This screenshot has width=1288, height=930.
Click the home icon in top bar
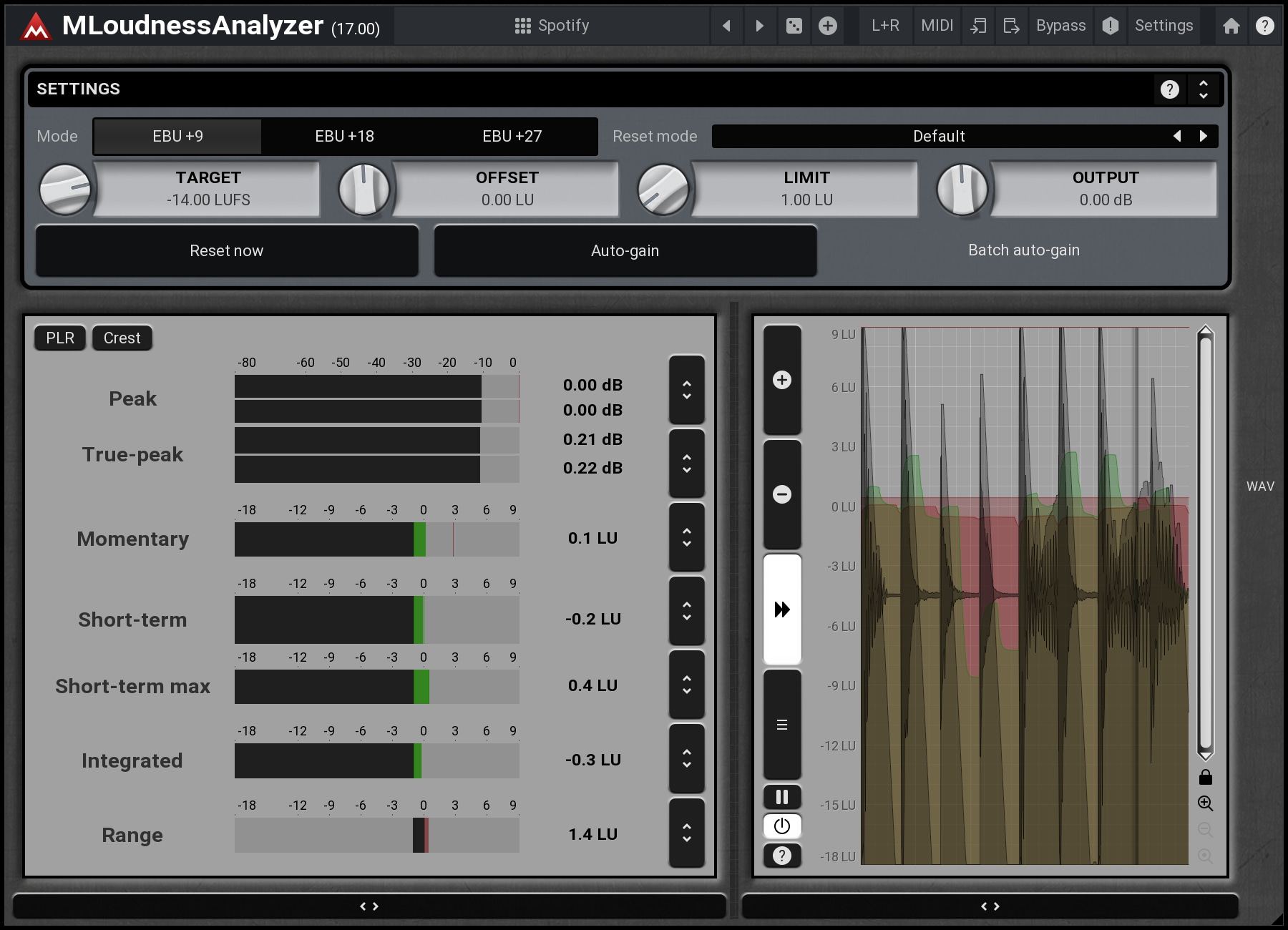(x=1231, y=26)
